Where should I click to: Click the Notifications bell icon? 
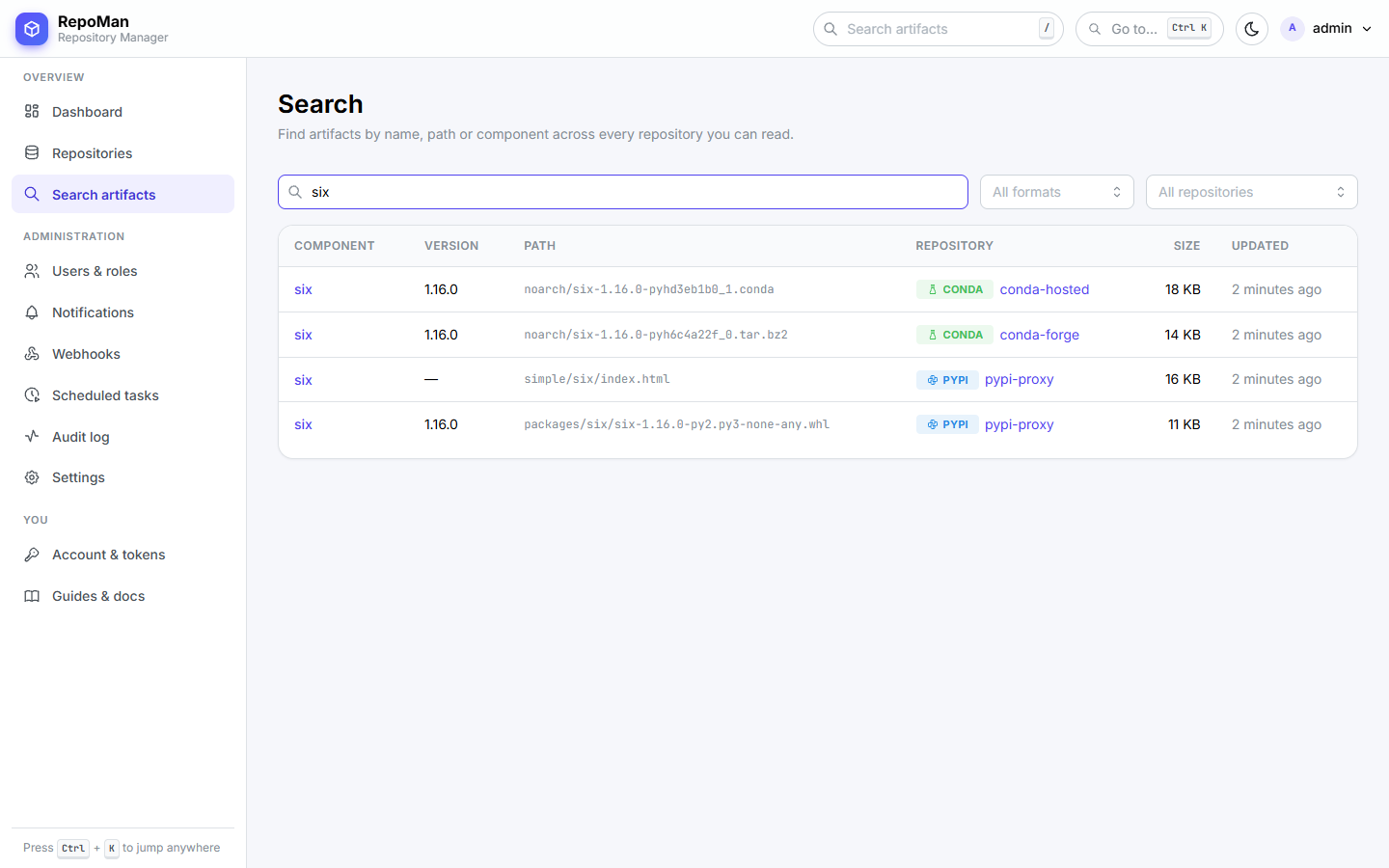(32, 312)
